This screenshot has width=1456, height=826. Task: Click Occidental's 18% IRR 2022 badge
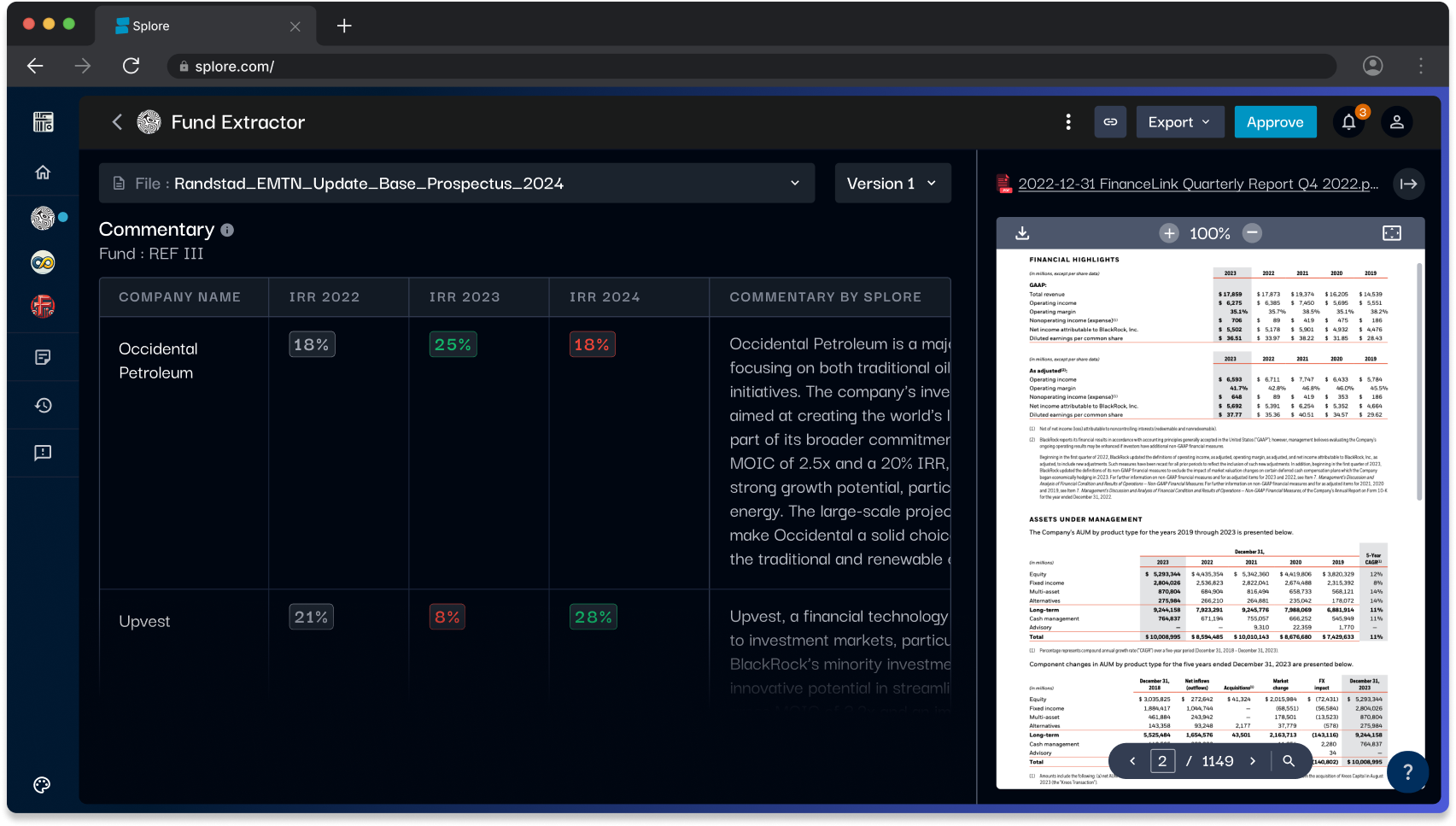click(312, 344)
